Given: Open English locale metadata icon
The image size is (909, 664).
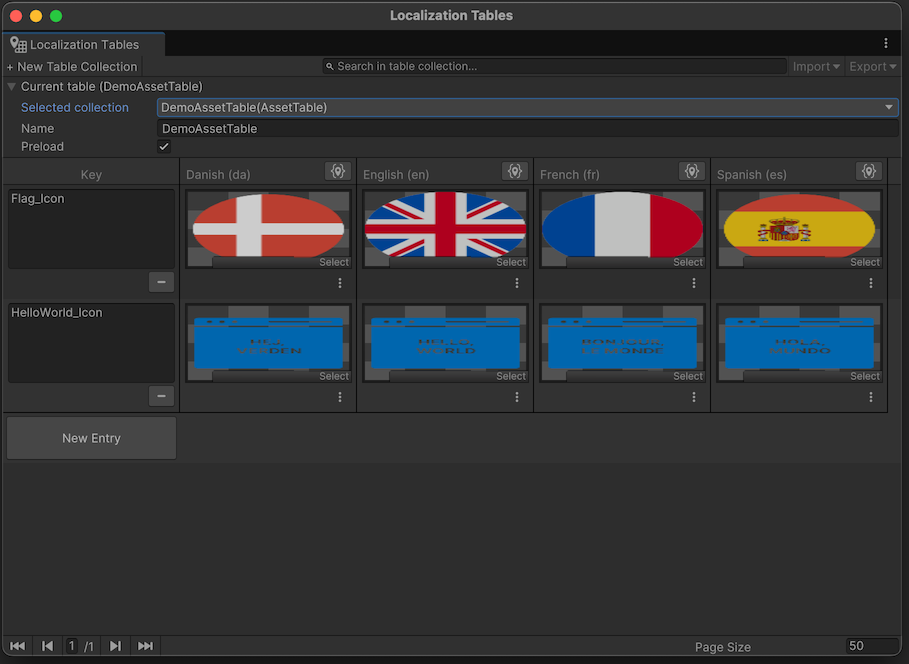Looking at the screenshot, I should click(x=514, y=172).
